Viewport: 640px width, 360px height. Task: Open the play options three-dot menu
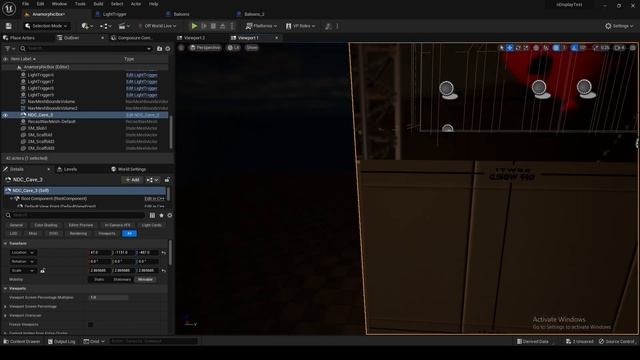pyautogui.click(x=232, y=26)
